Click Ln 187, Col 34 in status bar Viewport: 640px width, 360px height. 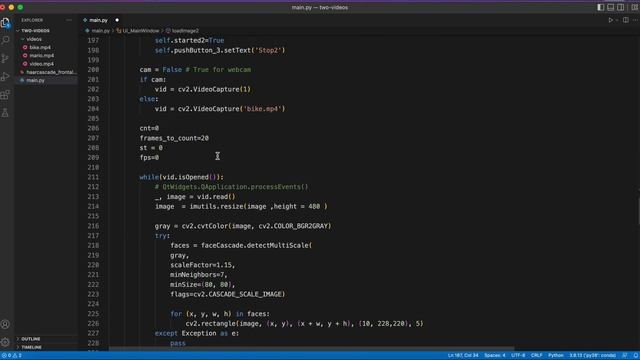[x=463, y=356]
